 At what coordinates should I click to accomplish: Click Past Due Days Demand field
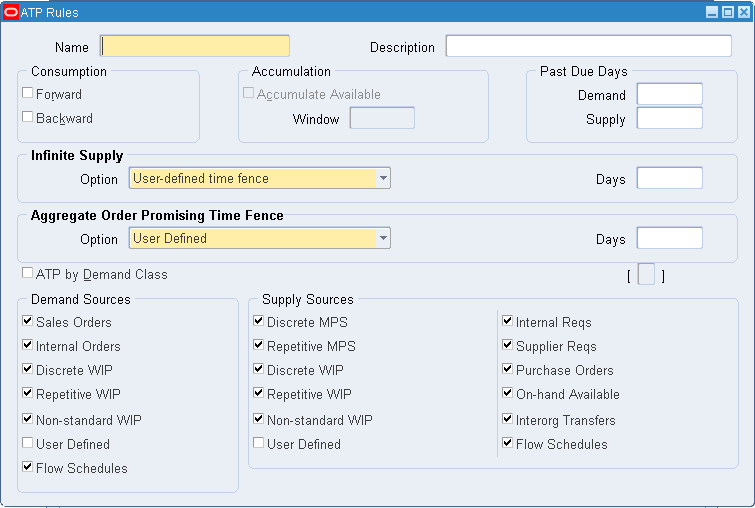[x=669, y=94]
